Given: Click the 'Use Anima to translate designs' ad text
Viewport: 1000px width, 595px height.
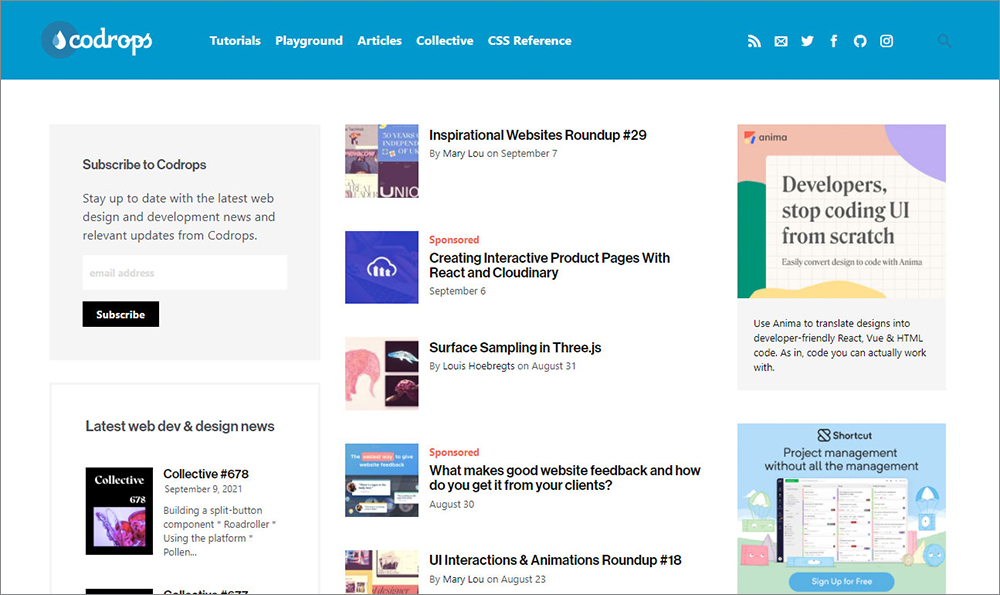Looking at the screenshot, I should [x=839, y=345].
